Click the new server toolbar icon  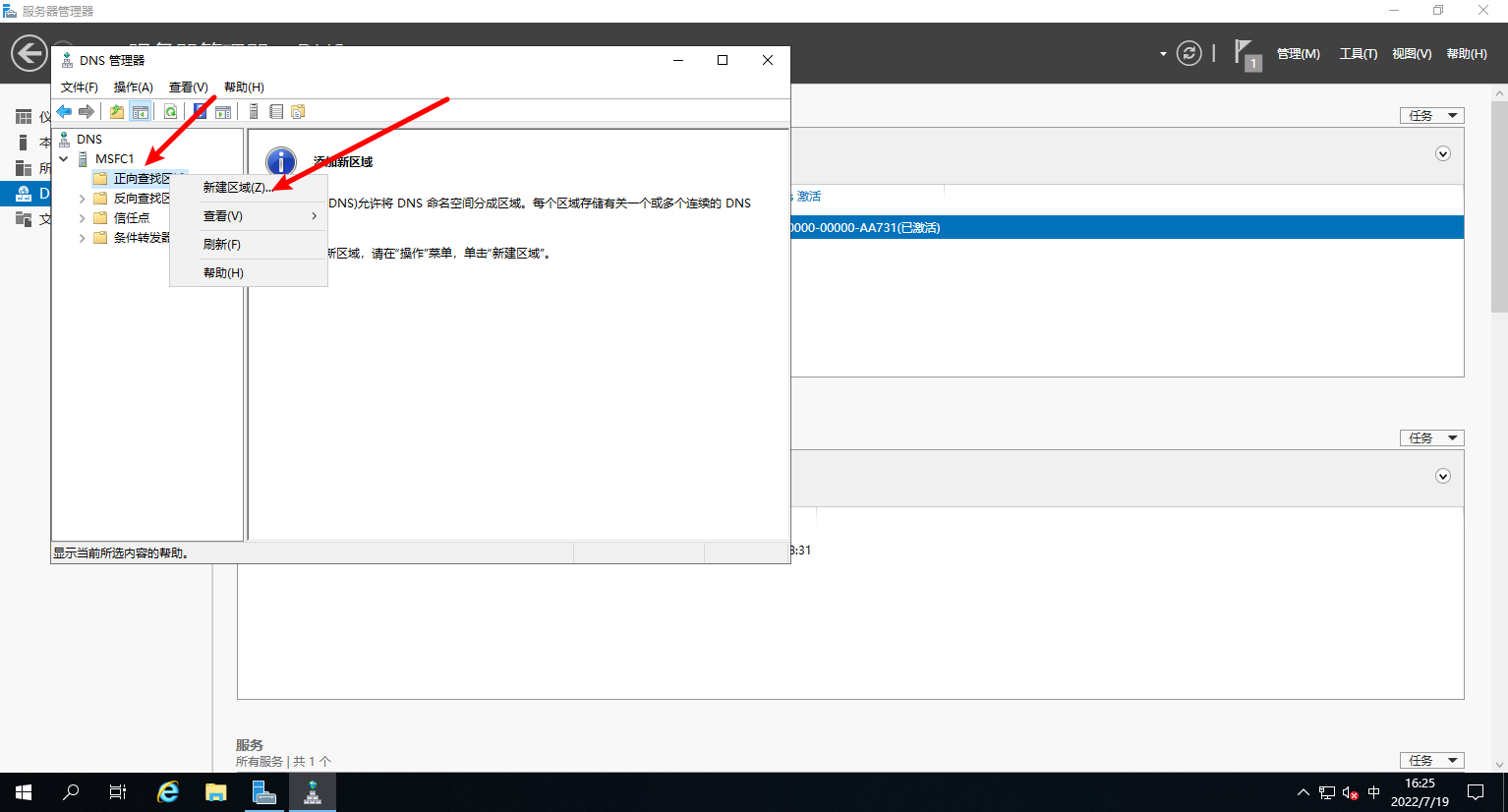[253, 112]
